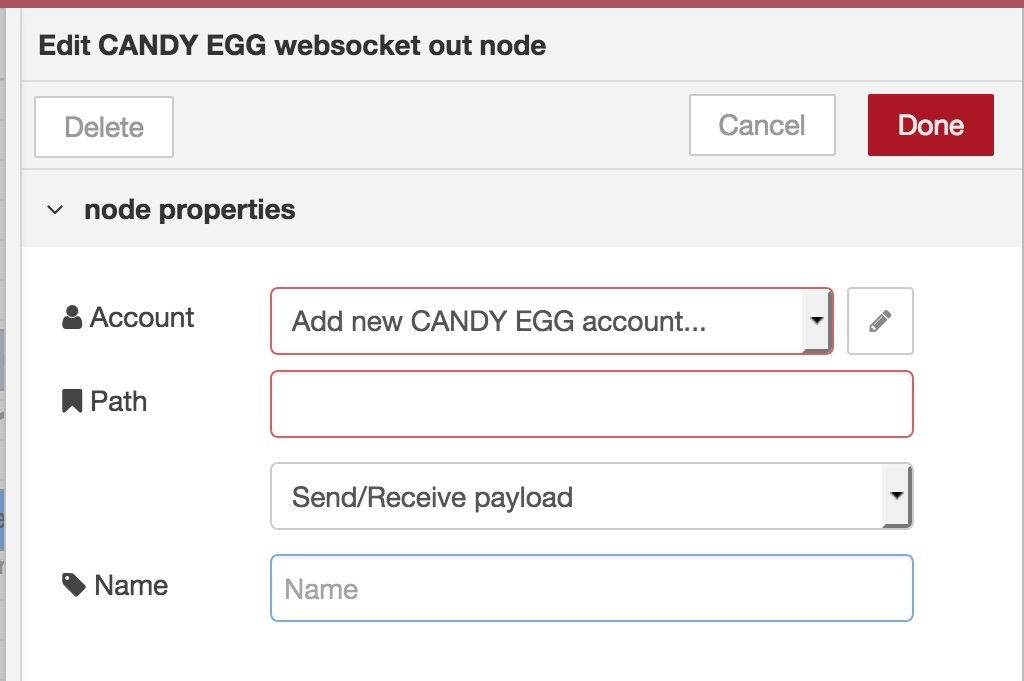Click the Account field label
This screenshot has height=681, width=1024.
142,317
